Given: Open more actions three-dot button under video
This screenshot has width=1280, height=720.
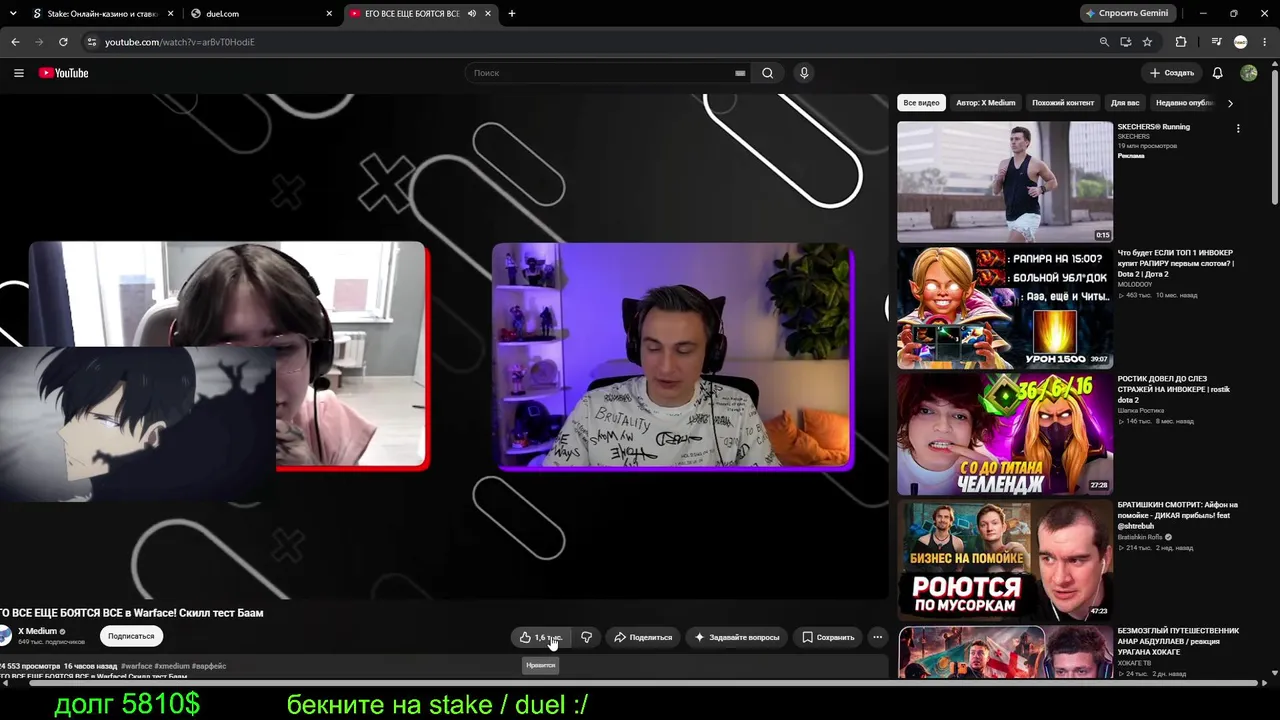Looking at the screenshot, I should pyautogui.click(x=877, y=637).
